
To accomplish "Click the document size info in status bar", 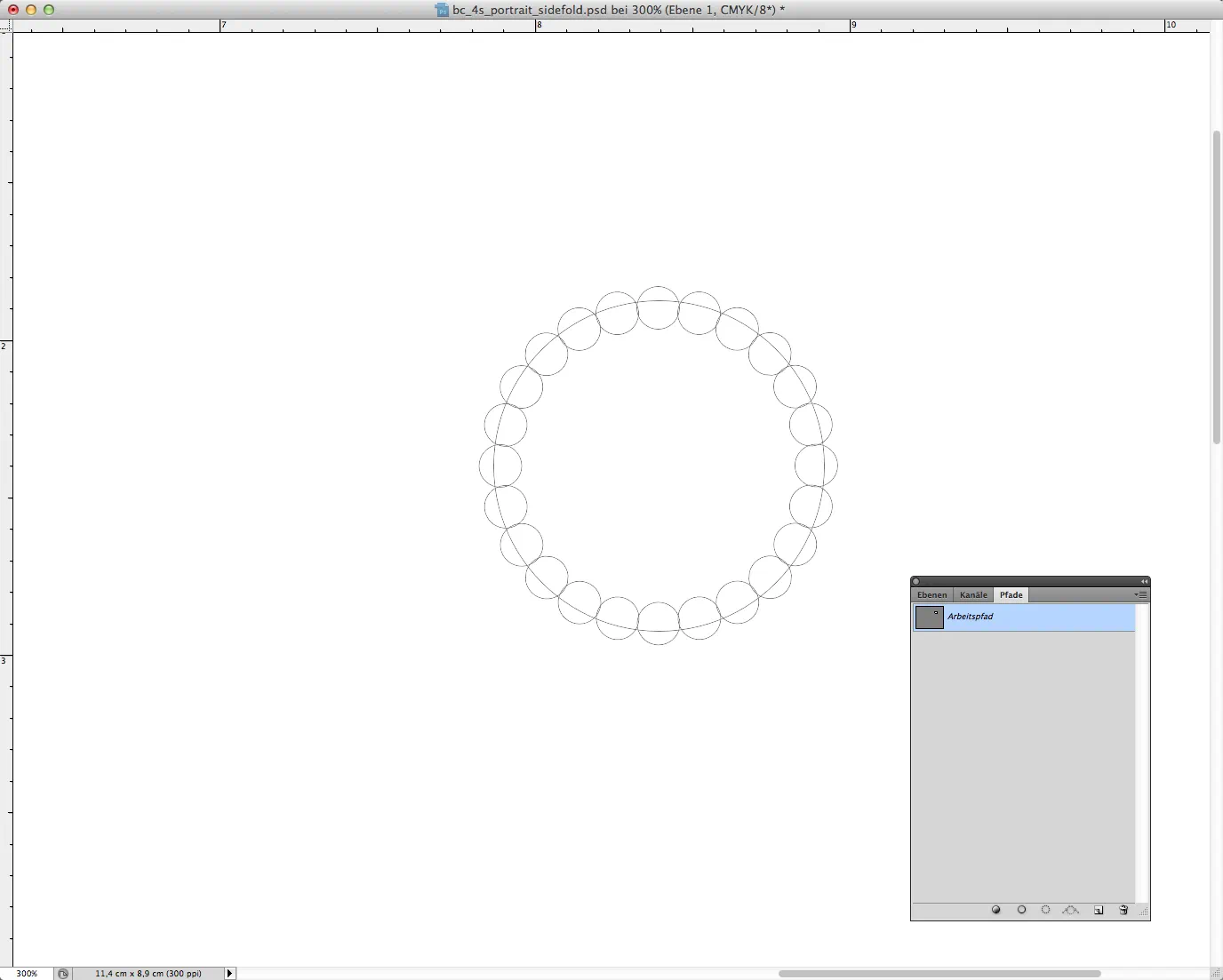I will pos(148,974).
